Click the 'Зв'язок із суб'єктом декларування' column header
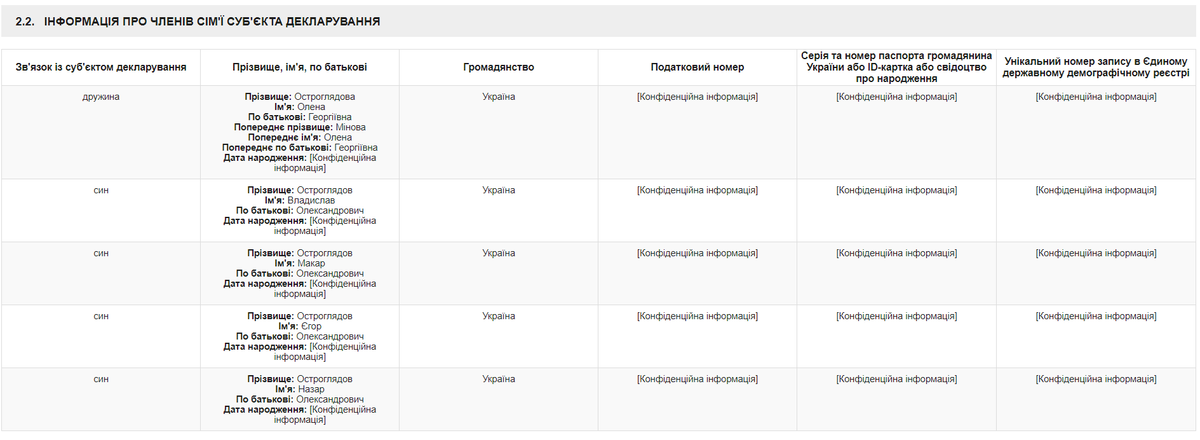The width and height of the screenshot is (1200, 440). pos(100,67)
